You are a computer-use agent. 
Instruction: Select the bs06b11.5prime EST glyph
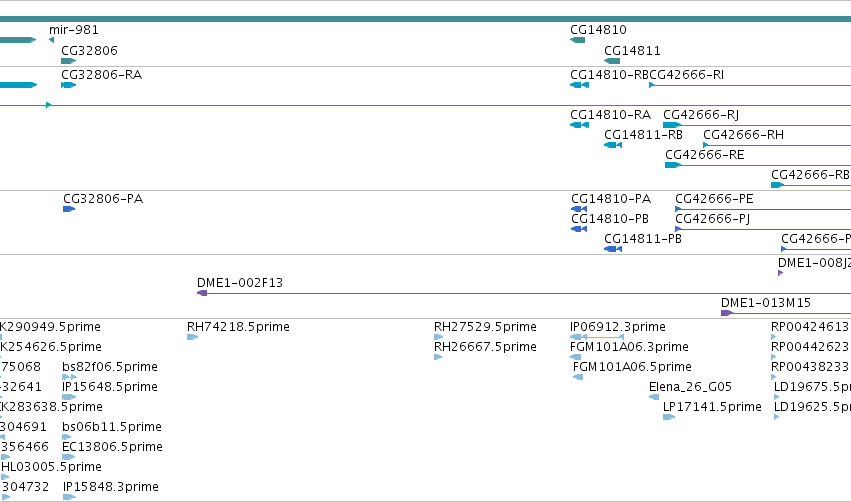(x=67, y=437)
